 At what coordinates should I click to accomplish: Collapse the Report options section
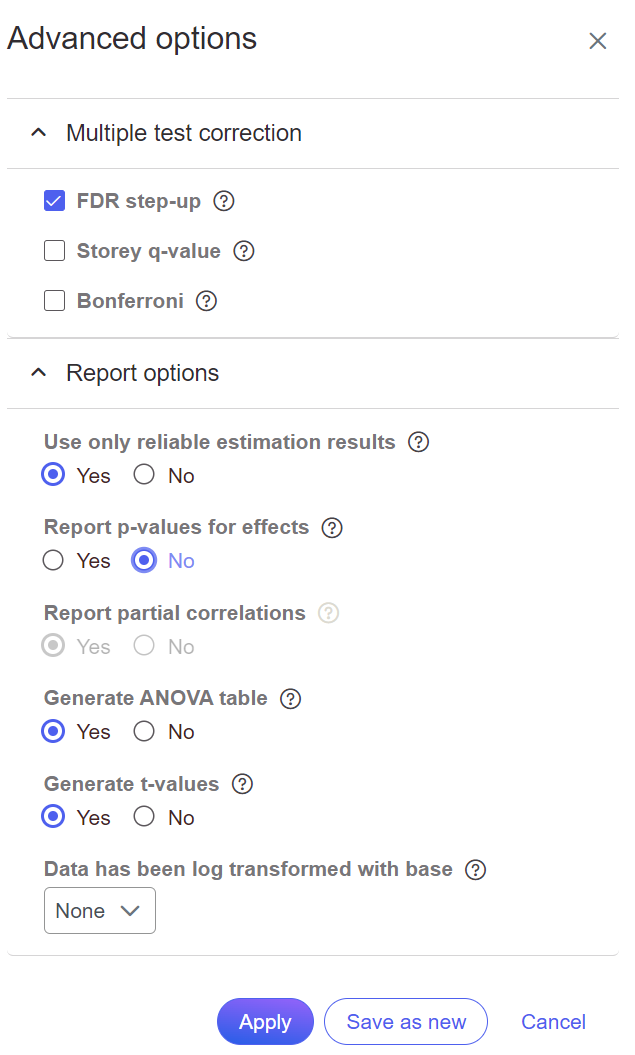click(39, 373)
